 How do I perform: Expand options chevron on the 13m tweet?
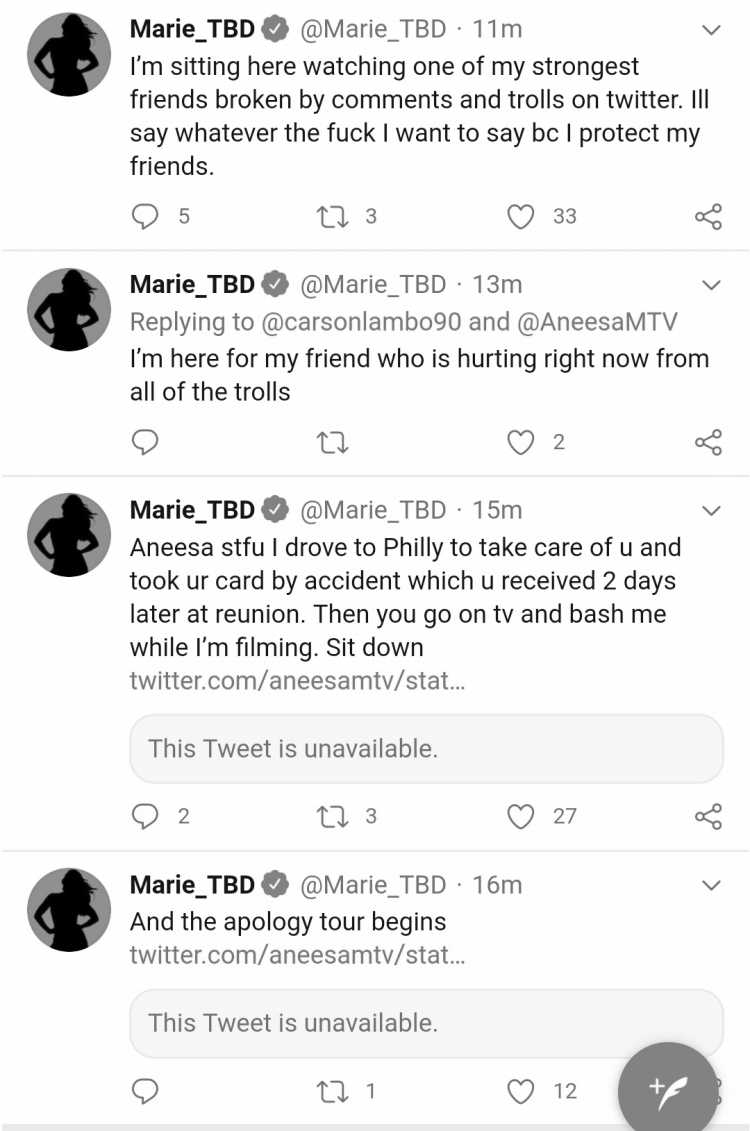click(x=711, y=285)
